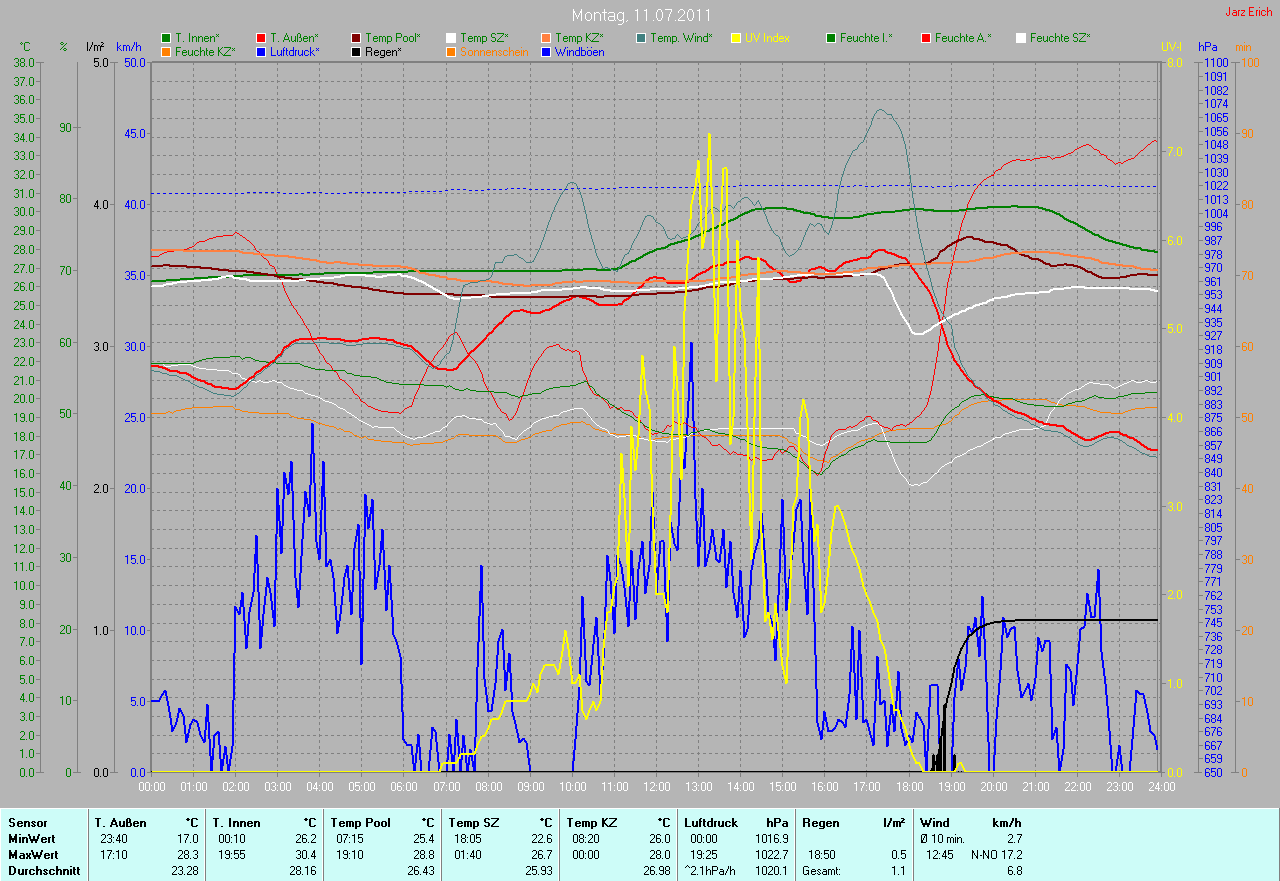The width and height of the screenshot is (1280, 881).
Task: Click the 'Temp SZ' column header in table
Action: point(472,823)
